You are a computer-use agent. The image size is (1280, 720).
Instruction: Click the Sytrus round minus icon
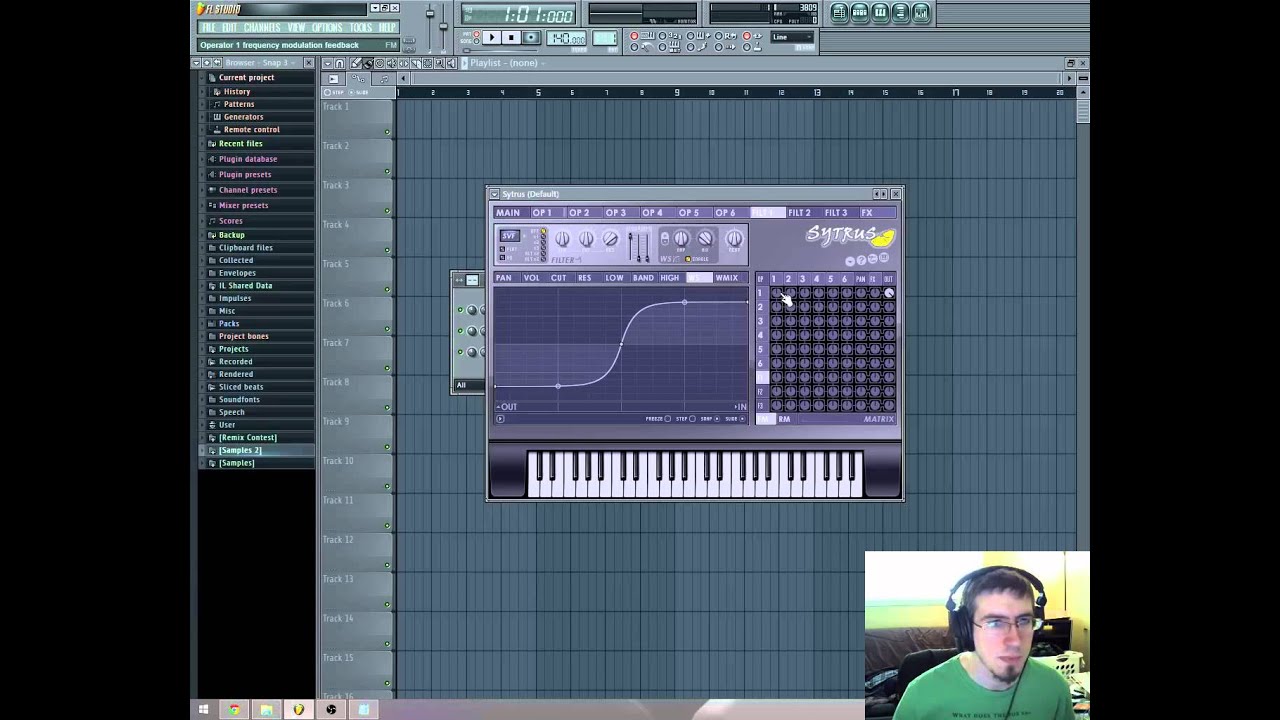[x=850, y=261]
